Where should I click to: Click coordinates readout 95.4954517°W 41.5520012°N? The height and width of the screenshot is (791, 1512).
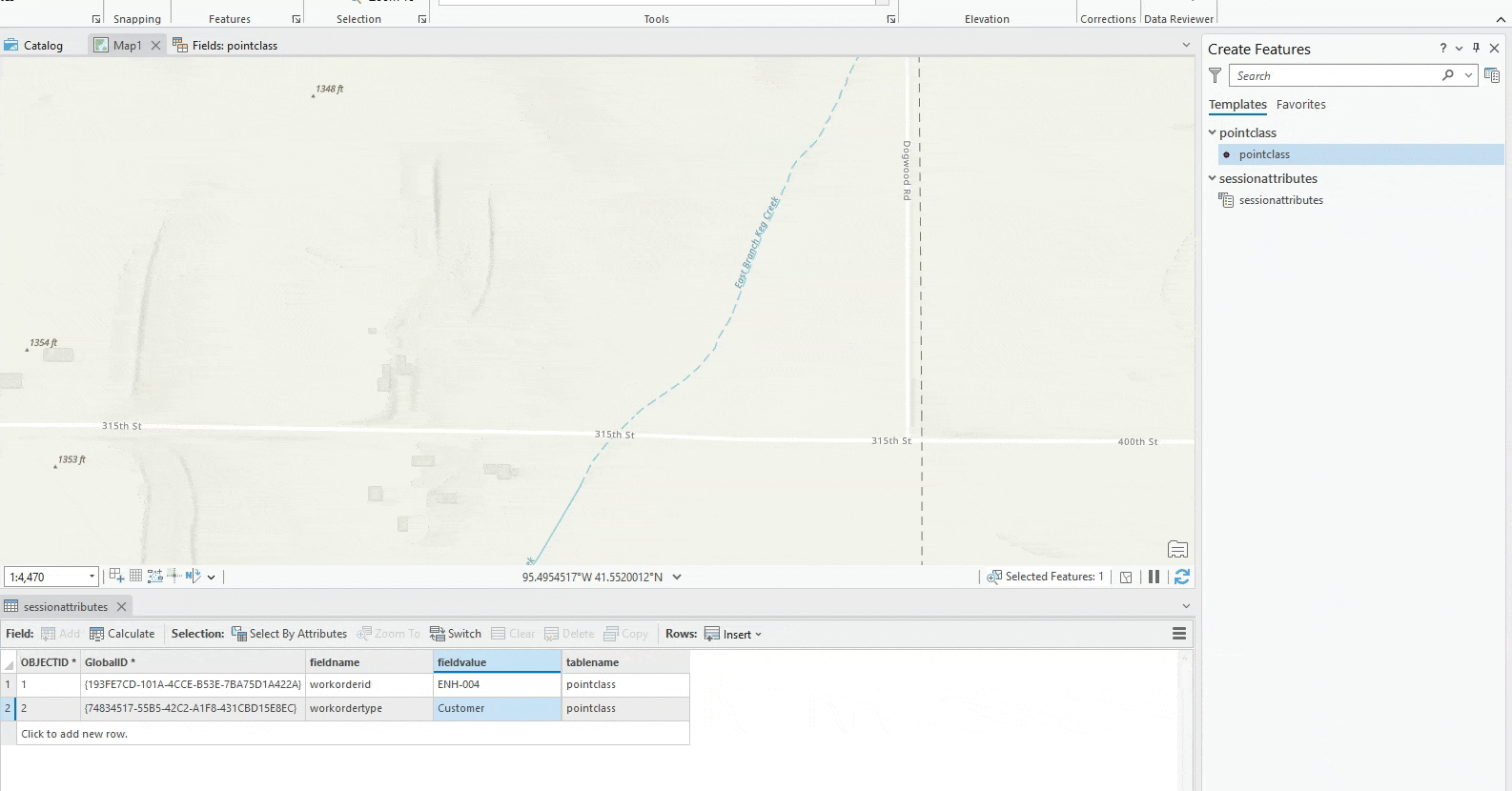point(592,577)
